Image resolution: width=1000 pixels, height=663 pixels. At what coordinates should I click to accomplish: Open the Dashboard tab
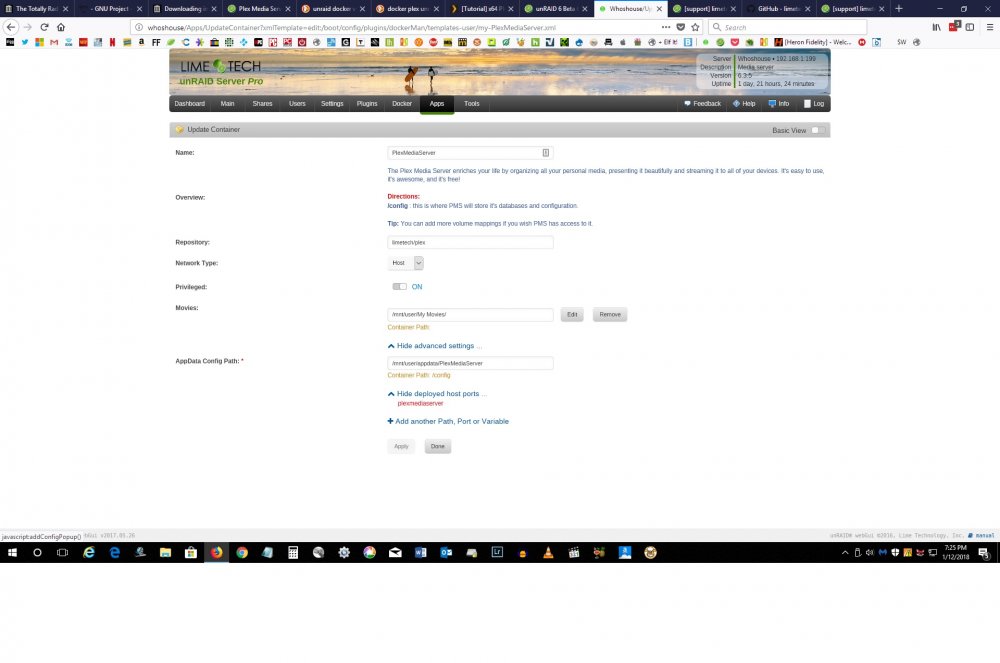189,104
